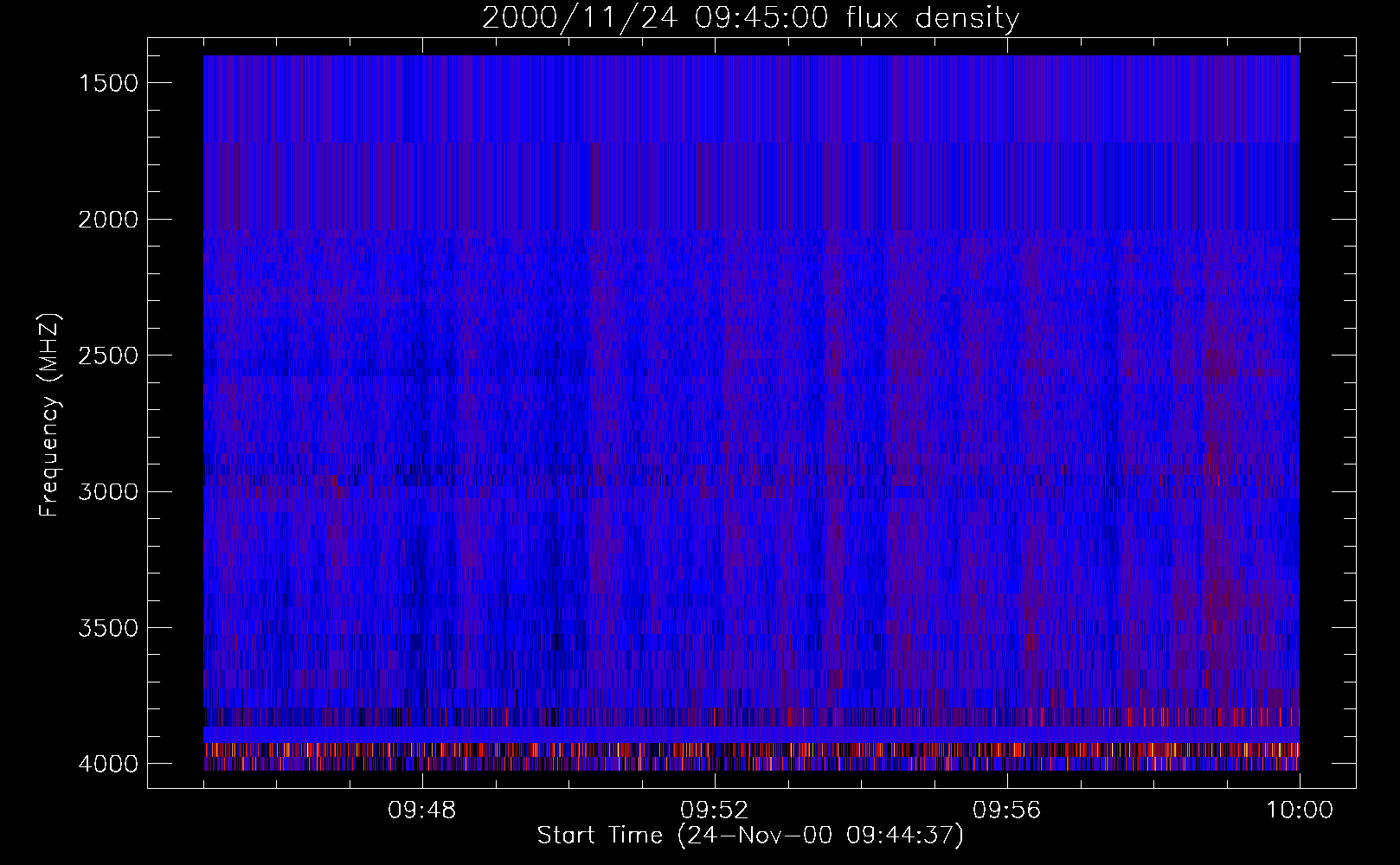Click the 09:56 time tick label
This screenshot has height=865, width=1400.
coord(1007,811)
